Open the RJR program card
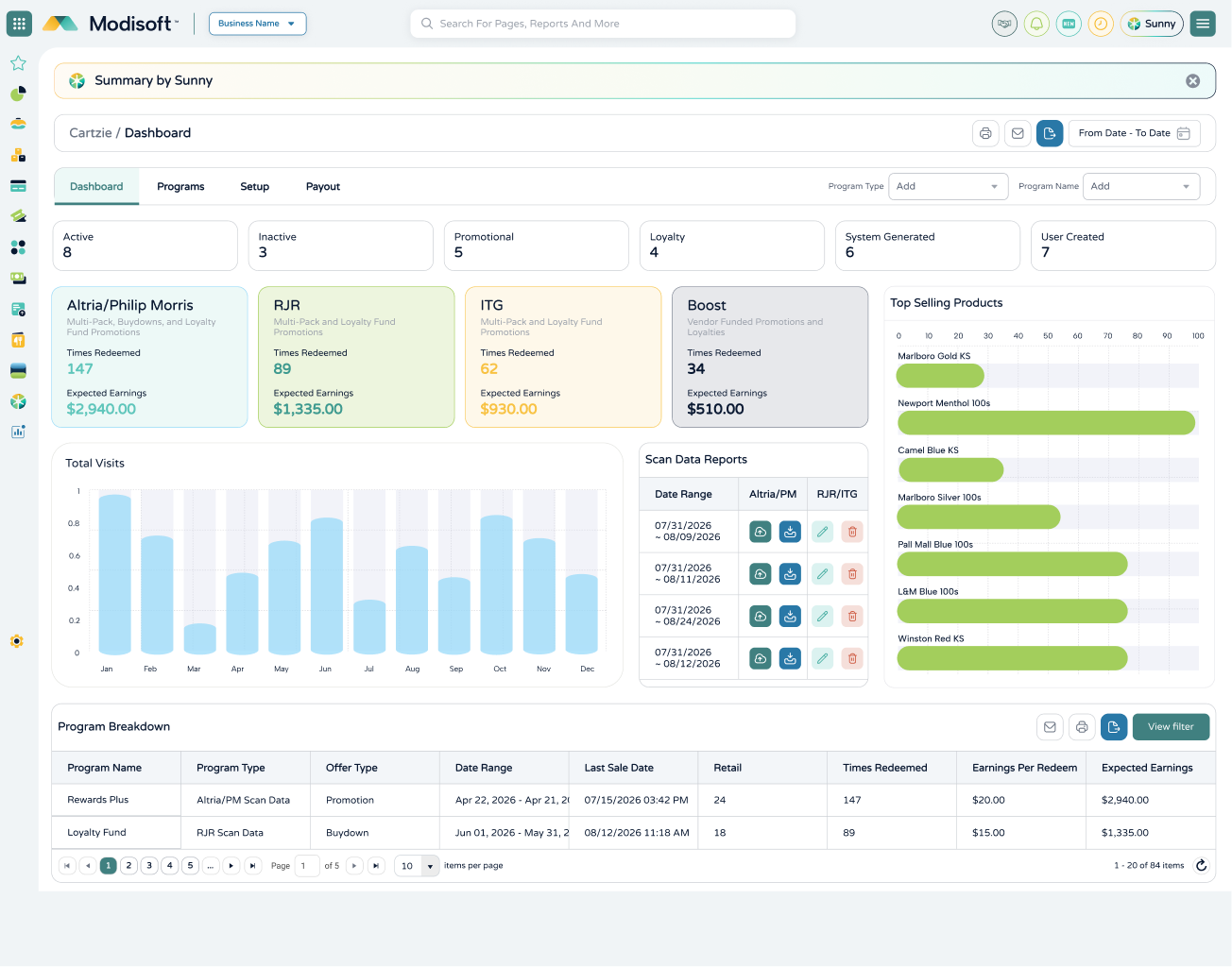The width and height of the screenshot is (1232, 967). point(356,357)
